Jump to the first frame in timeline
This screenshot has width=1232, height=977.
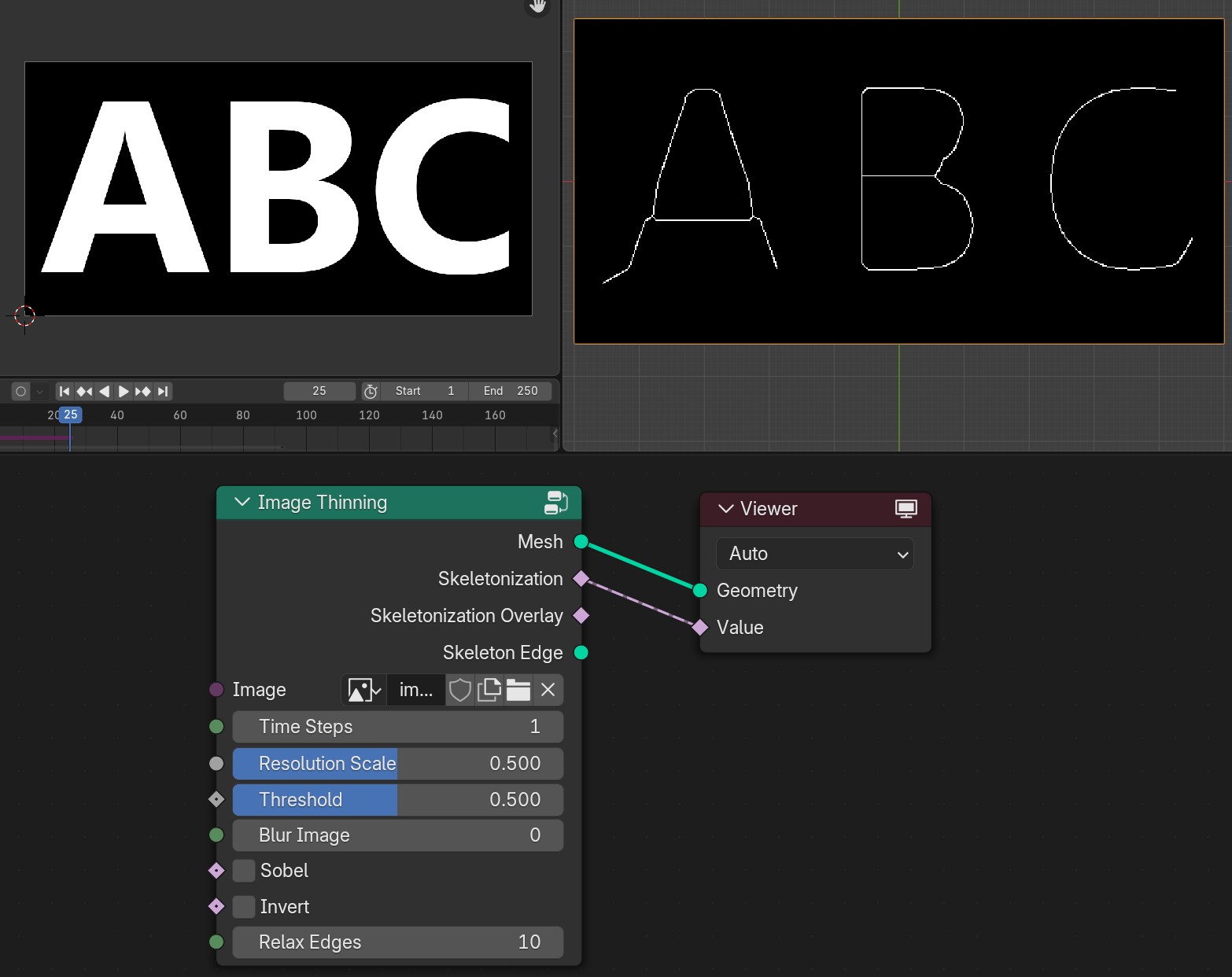(x=65, y=391)
